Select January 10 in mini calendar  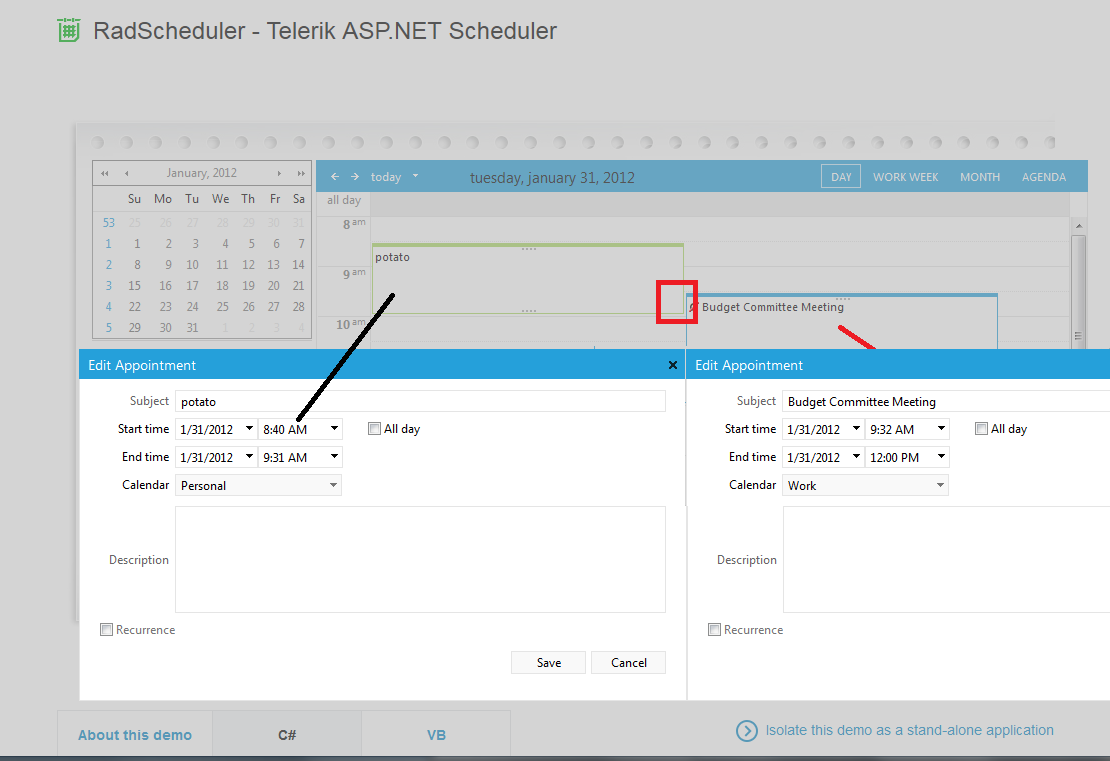pos(193,265)
